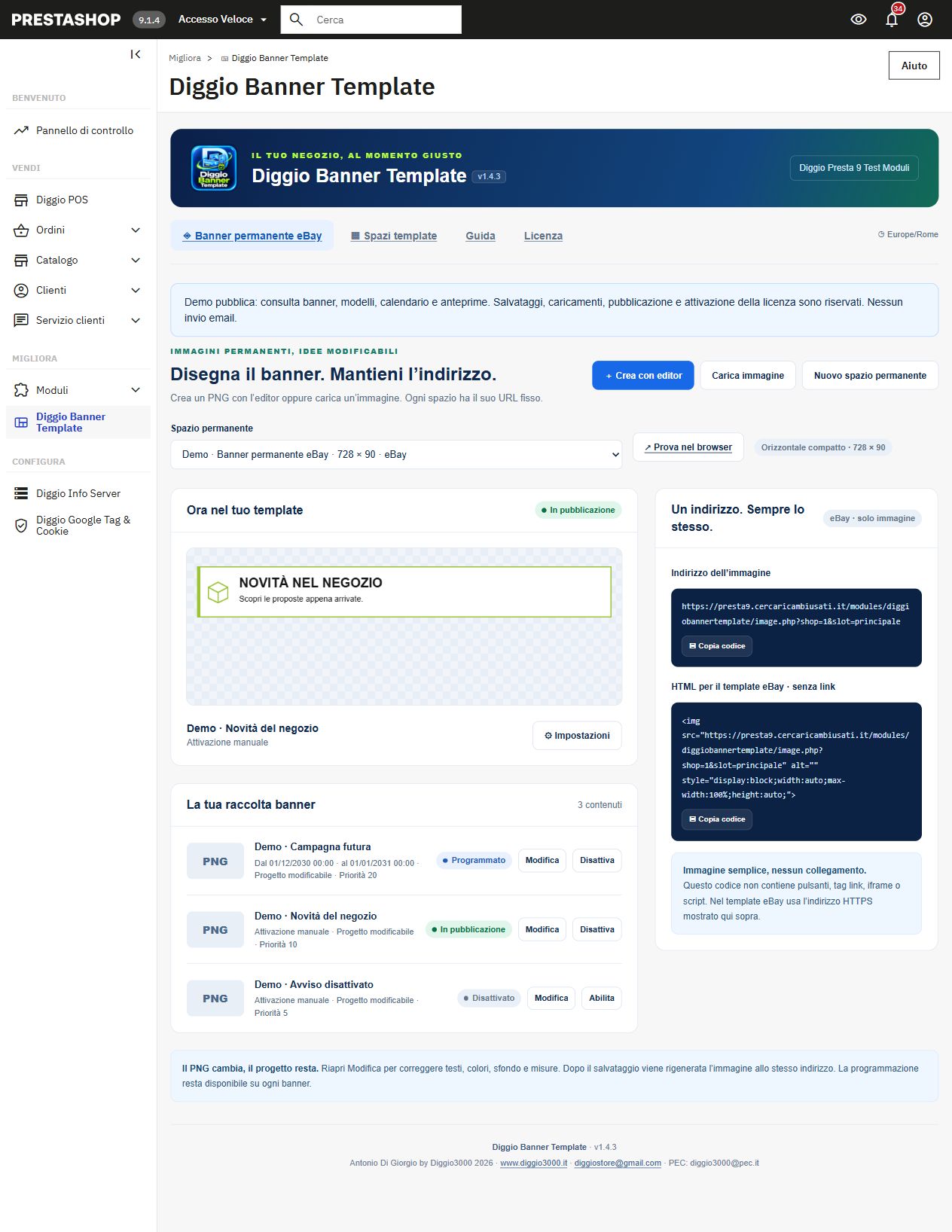This screenshot has height=1232, width=952.
Task: Click the Aiuto help button
Action: (914, 66)
